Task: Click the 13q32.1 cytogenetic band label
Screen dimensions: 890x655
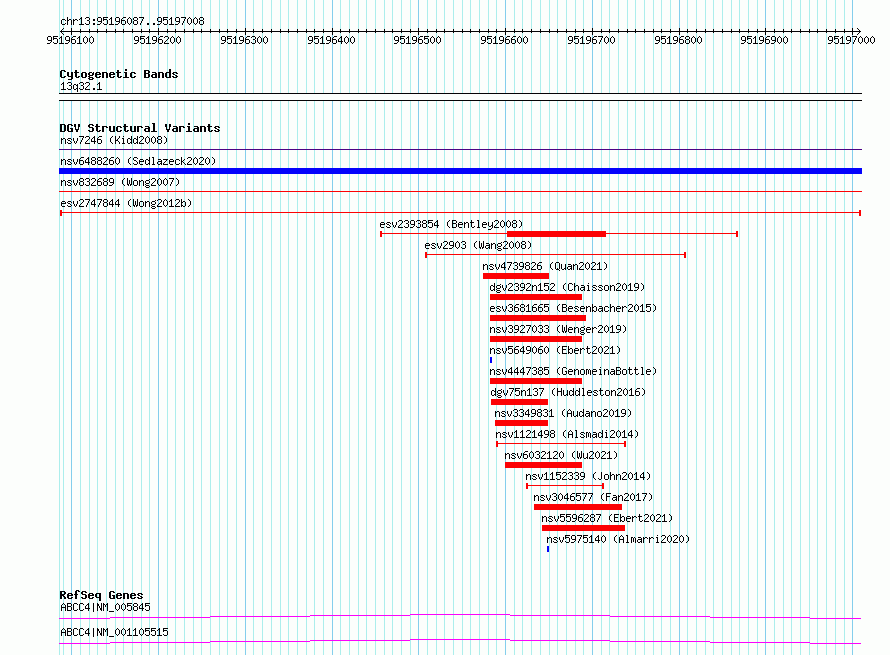Action: point(81,86)
